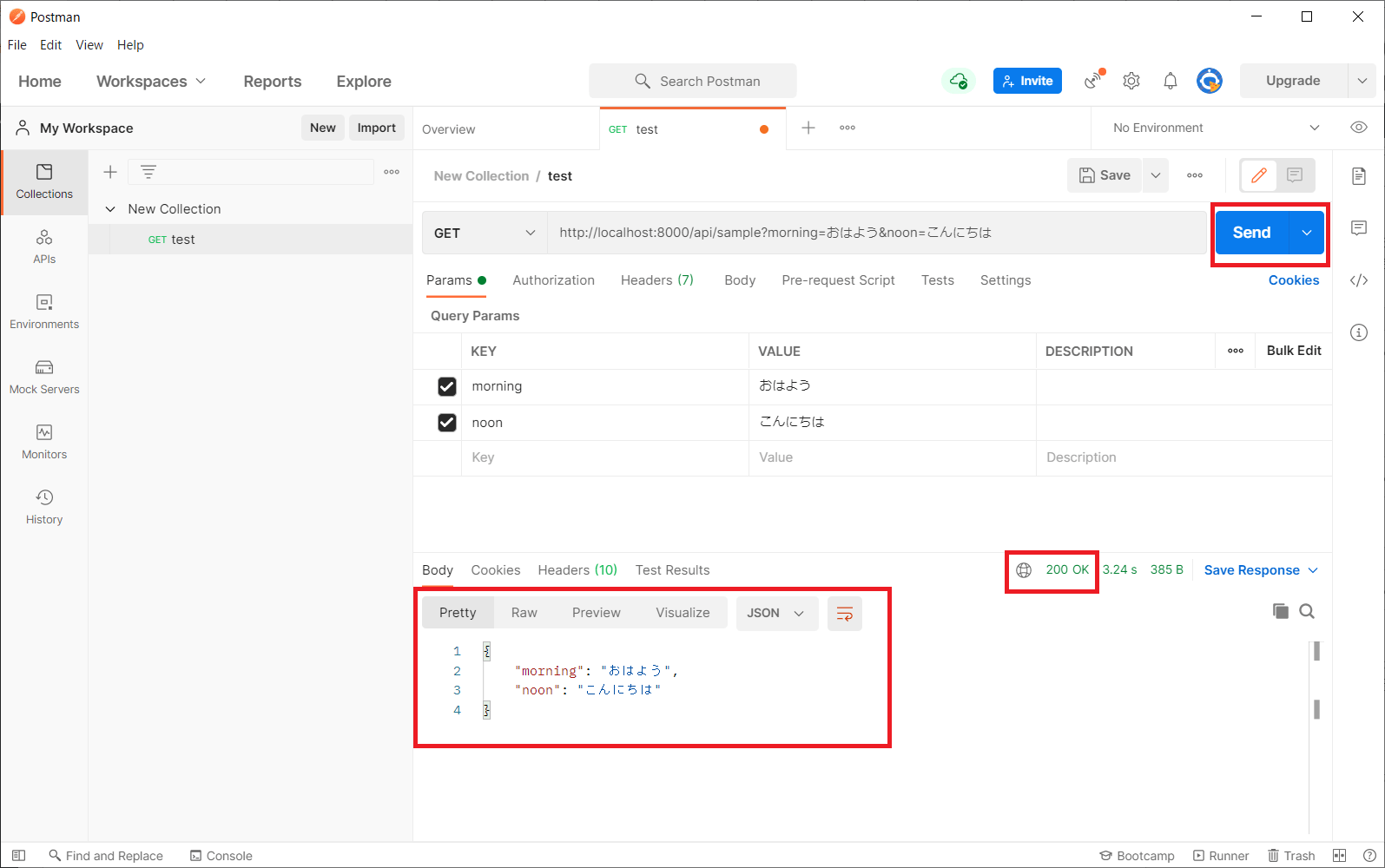Switch to the Authorization tab
Viewport: 1385px width, 868px height.
(553, 280)
